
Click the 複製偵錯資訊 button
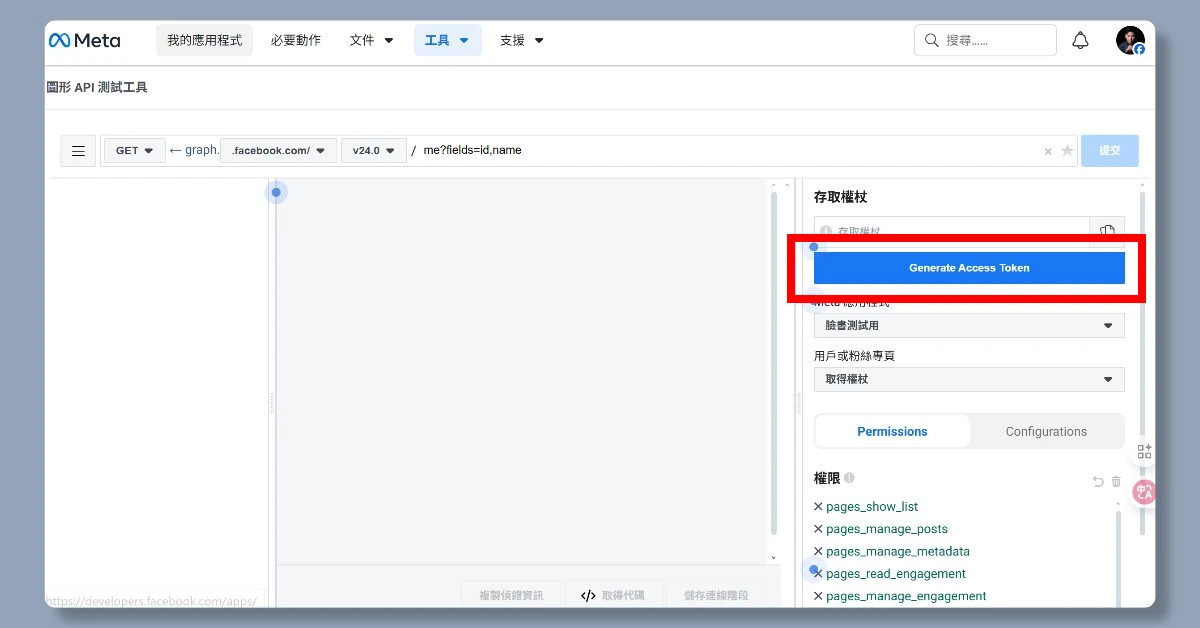[511, 595]
